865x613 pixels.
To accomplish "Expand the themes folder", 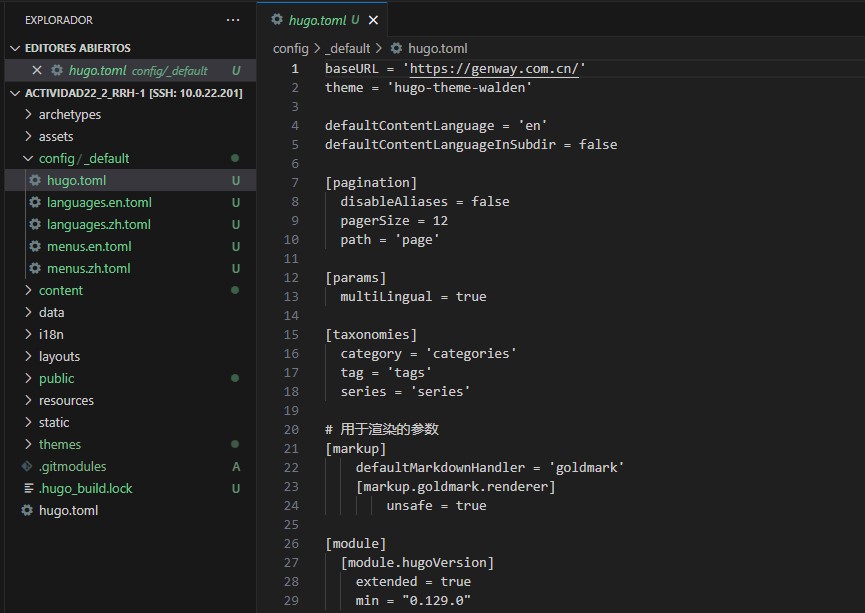I will (x=28, y=444).
